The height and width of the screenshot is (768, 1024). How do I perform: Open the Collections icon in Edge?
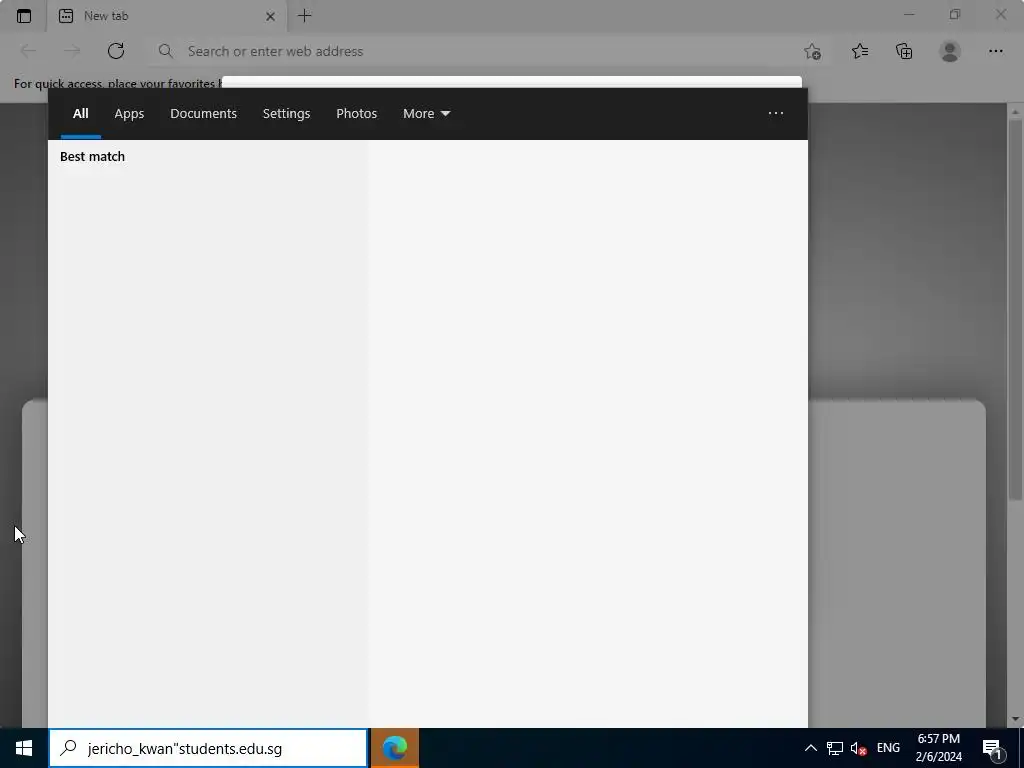[904, 51]
